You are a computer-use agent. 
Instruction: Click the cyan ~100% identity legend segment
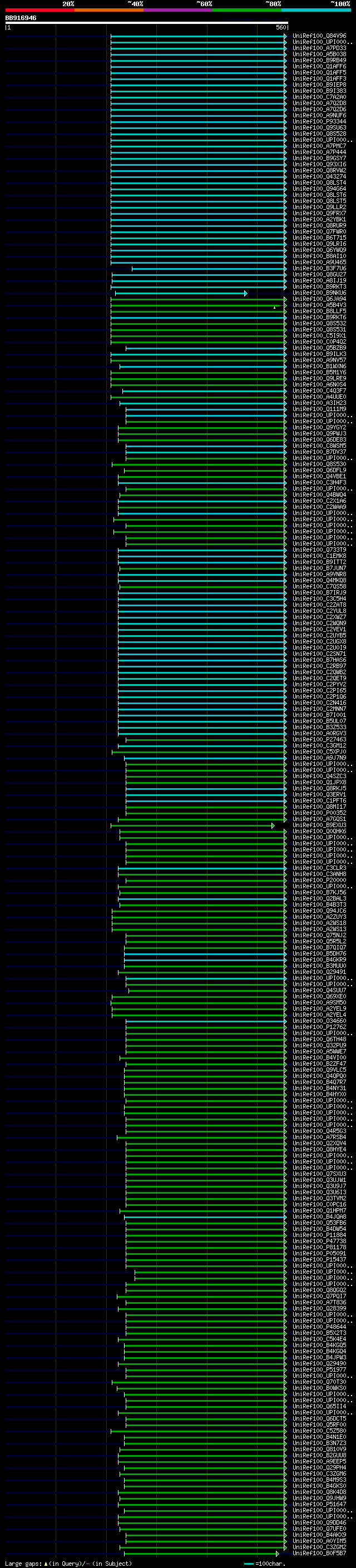tap(317, 10)
